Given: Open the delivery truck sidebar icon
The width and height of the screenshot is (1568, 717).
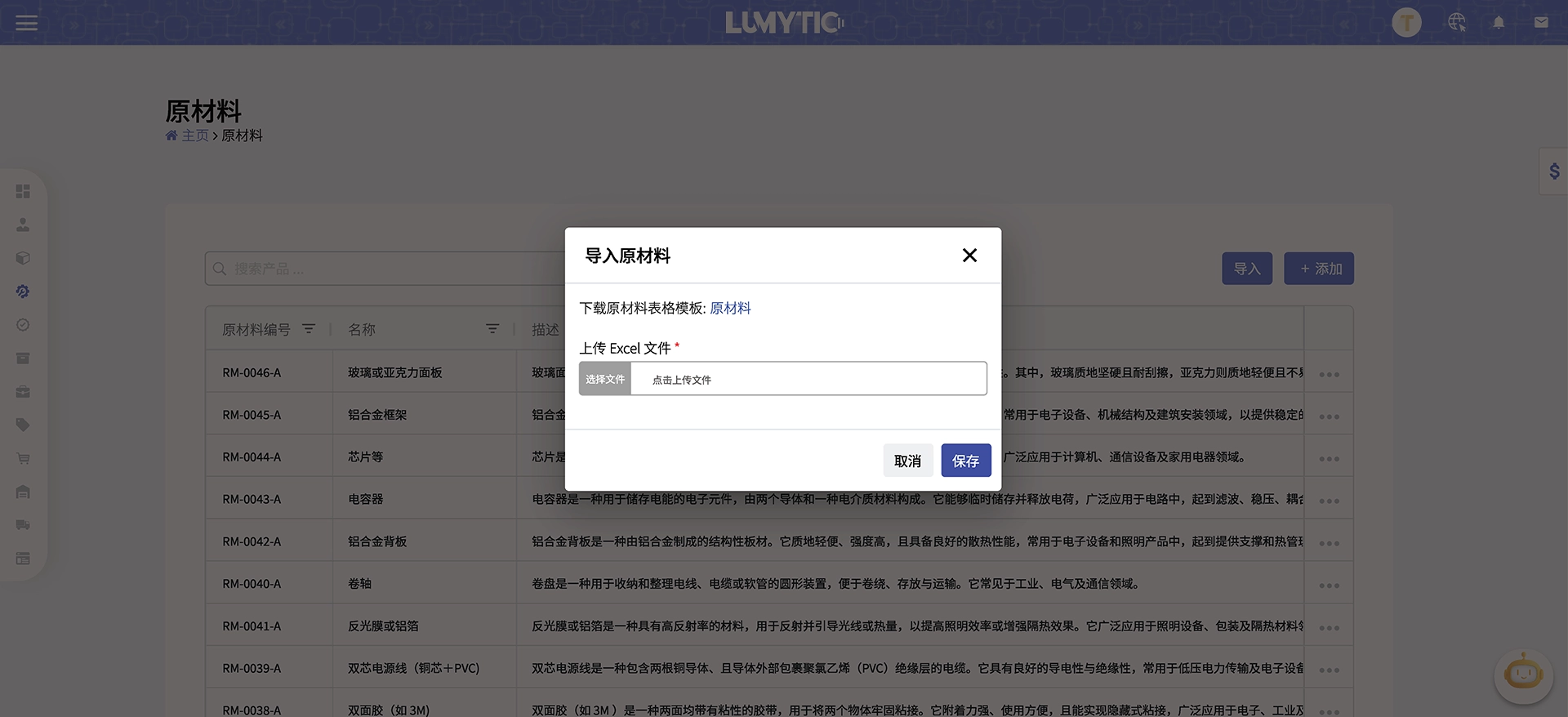Looking at the screenshot, I should (23, 525).
